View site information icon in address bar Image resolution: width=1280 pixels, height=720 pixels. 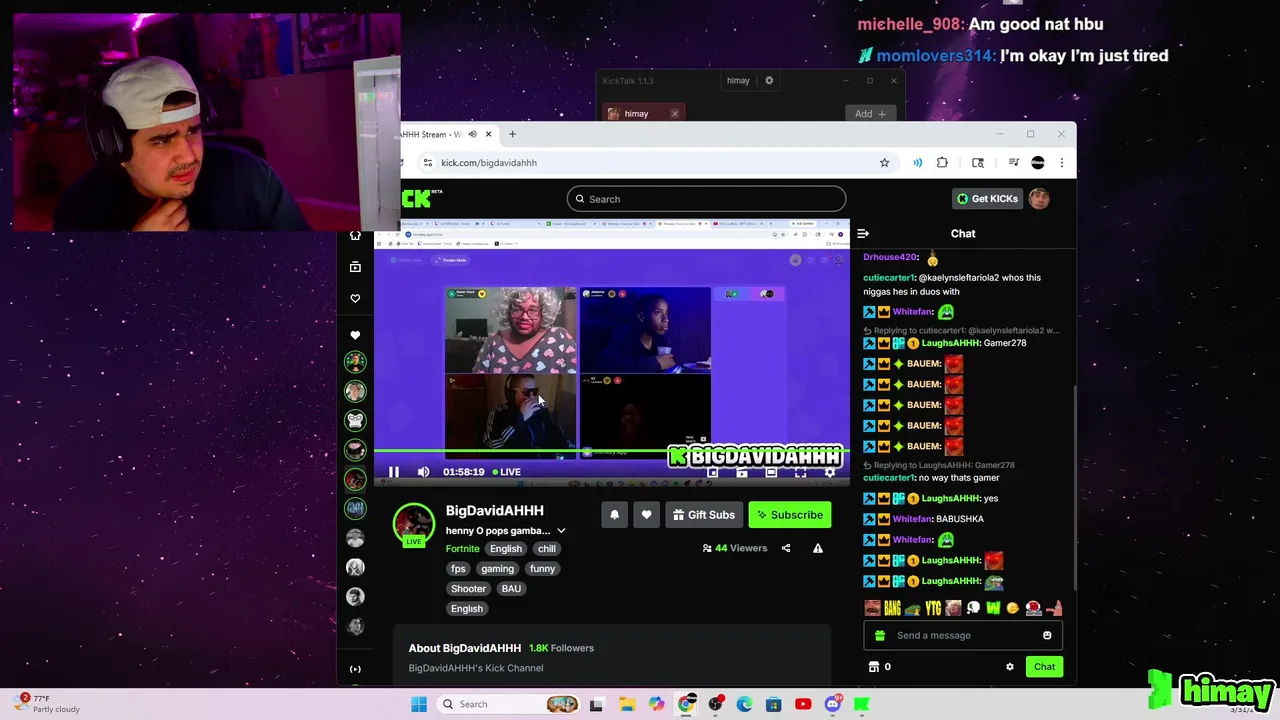pyautogui.click(x=428, y=163)
